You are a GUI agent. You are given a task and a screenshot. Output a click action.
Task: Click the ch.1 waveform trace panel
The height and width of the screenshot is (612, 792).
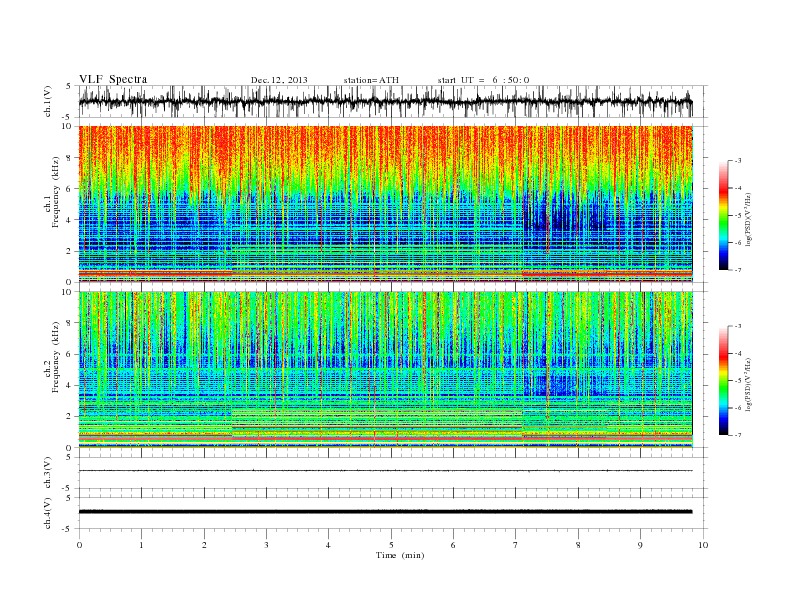[x=393, y=101]
